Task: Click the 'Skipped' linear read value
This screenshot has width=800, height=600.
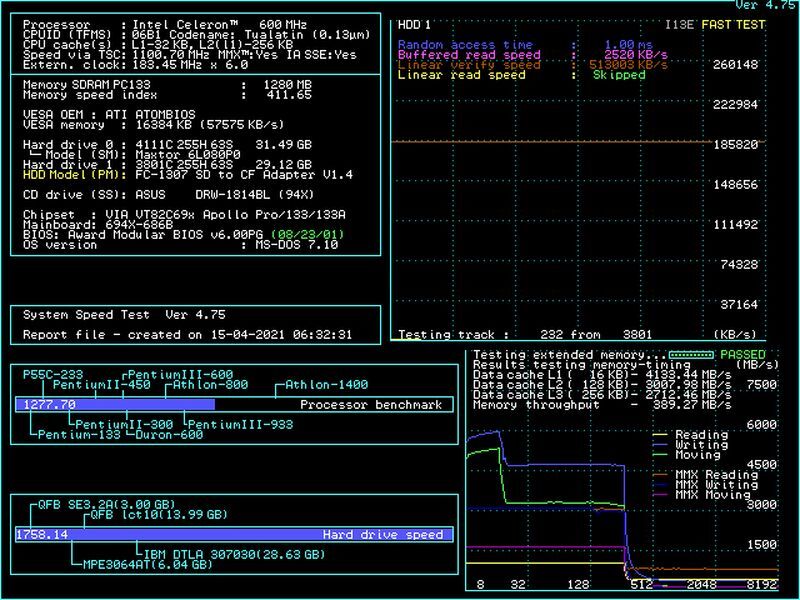Action: (619, 75)
